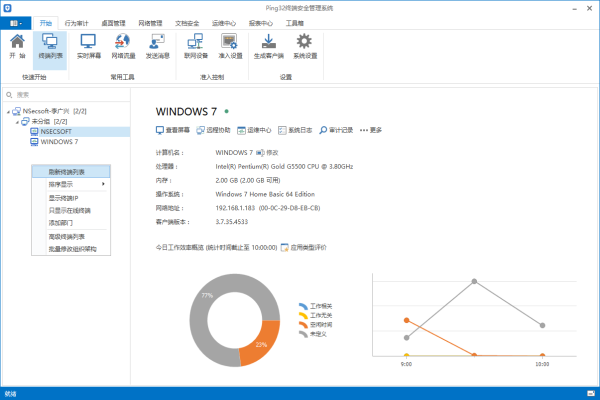
Task: Start 远程协助 remote assistance for WINDOWS 7
Action: pyautogui.click(x=214, y=130)
